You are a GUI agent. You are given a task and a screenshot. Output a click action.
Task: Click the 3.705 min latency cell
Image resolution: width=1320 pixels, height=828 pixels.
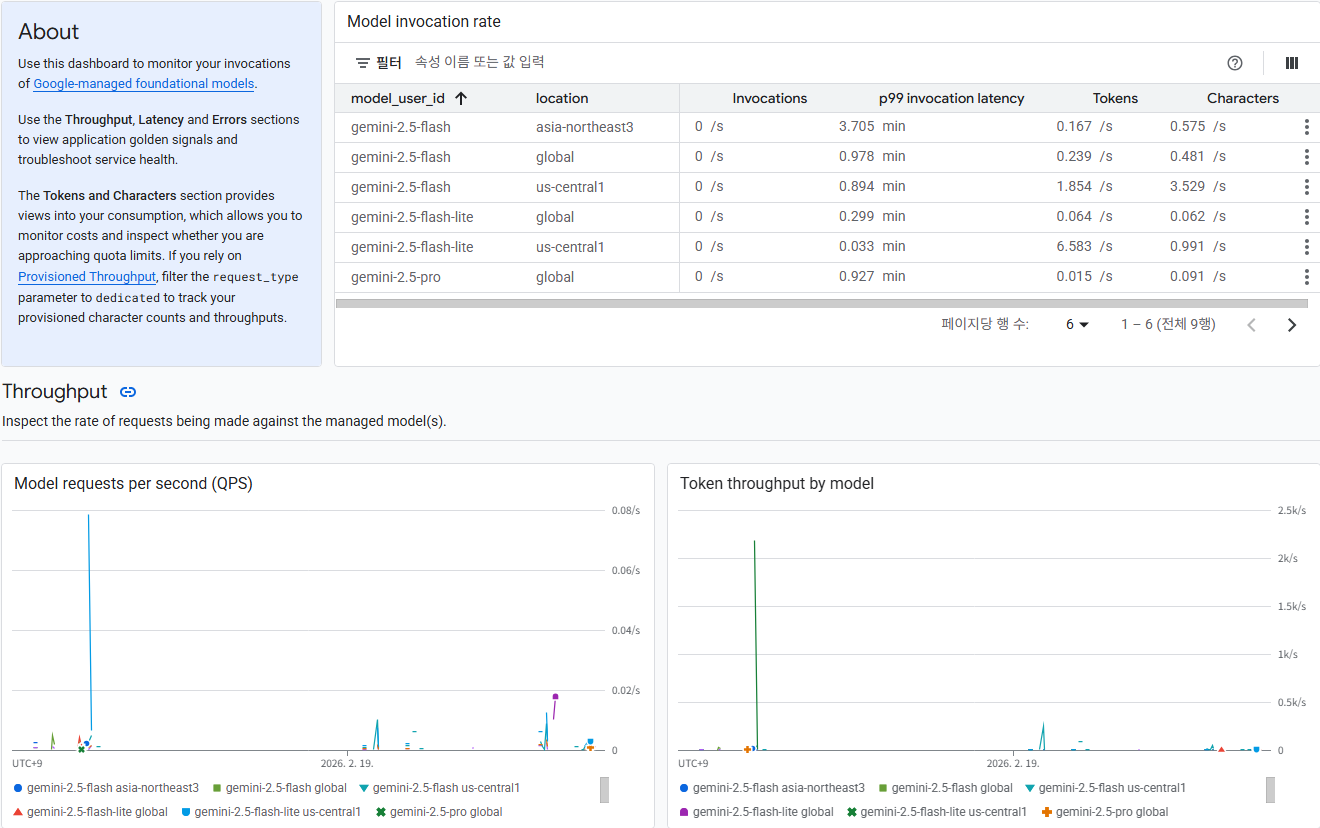872,127
